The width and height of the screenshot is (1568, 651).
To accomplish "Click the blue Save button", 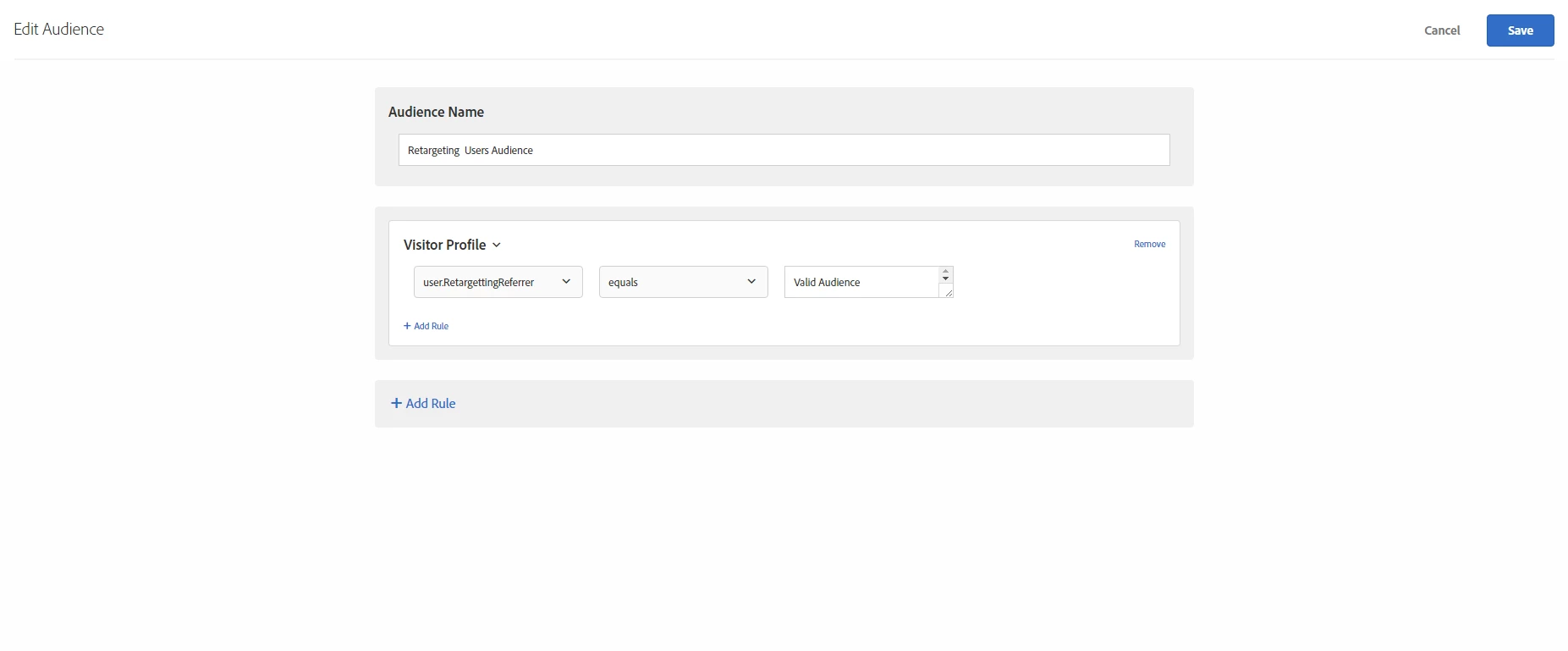I will point(1520,30).
